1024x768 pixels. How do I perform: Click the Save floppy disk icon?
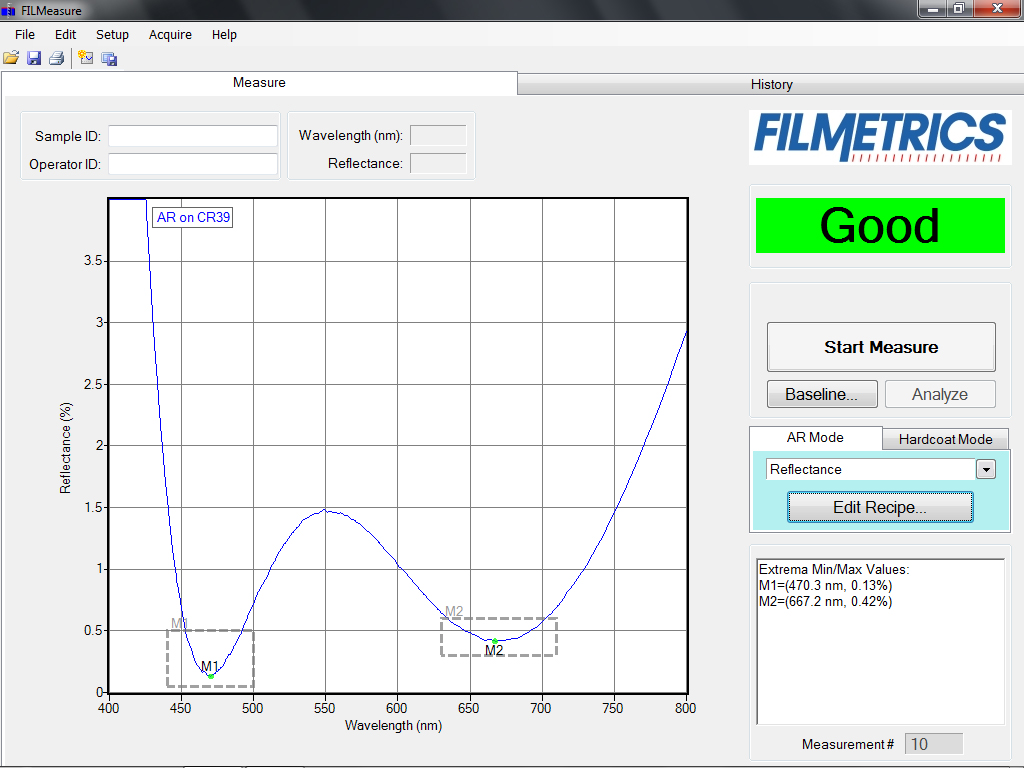tap(34, 58)
